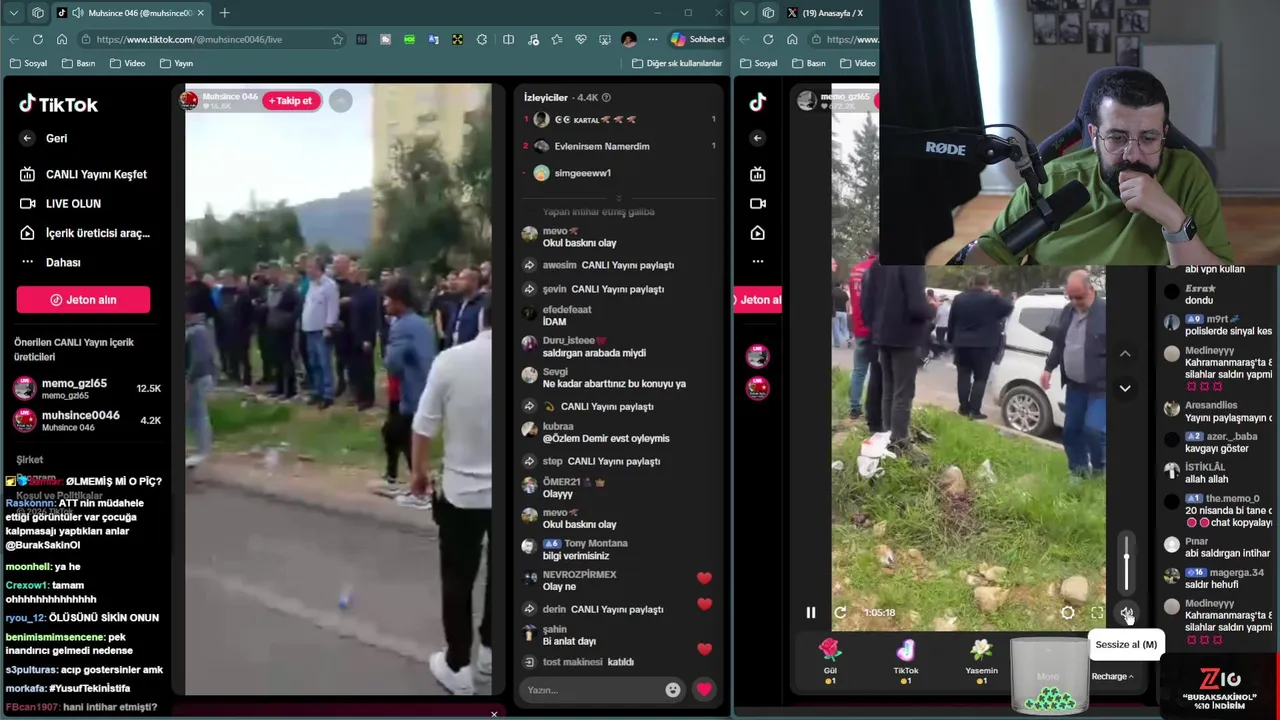
Task: Open tab list dropdown in right browser
Action: click(x=743, y=13)
